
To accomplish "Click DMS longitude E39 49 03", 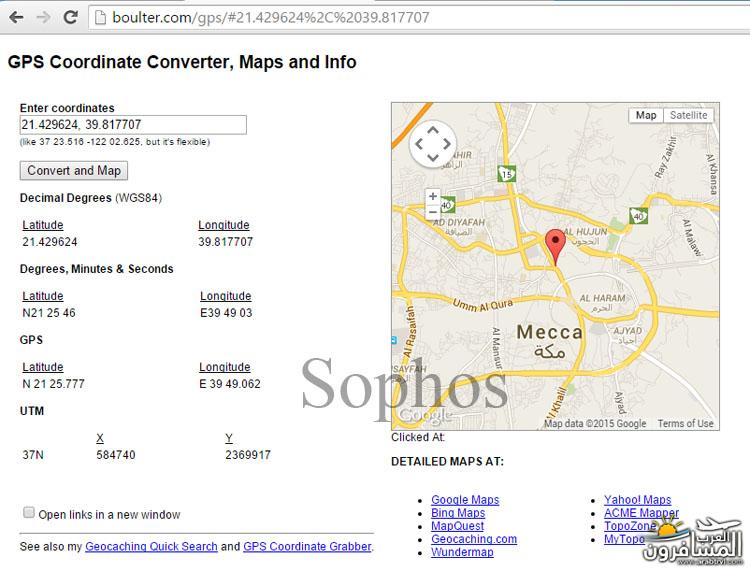I will tap(226, 313).
